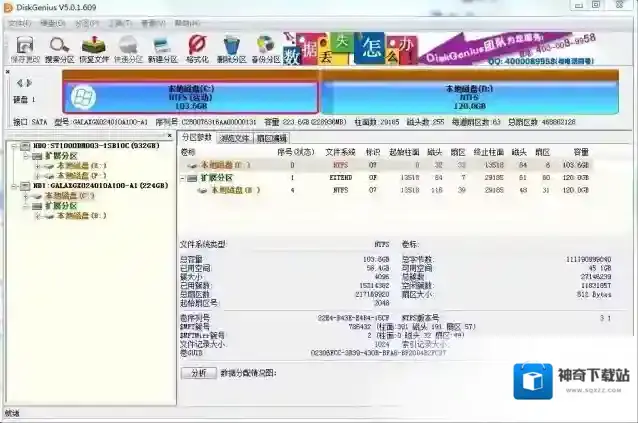Viewport: 638px width, 423px height.
Task: Select the Quick Partition (快速分区) icon
Action: [129, 48]
